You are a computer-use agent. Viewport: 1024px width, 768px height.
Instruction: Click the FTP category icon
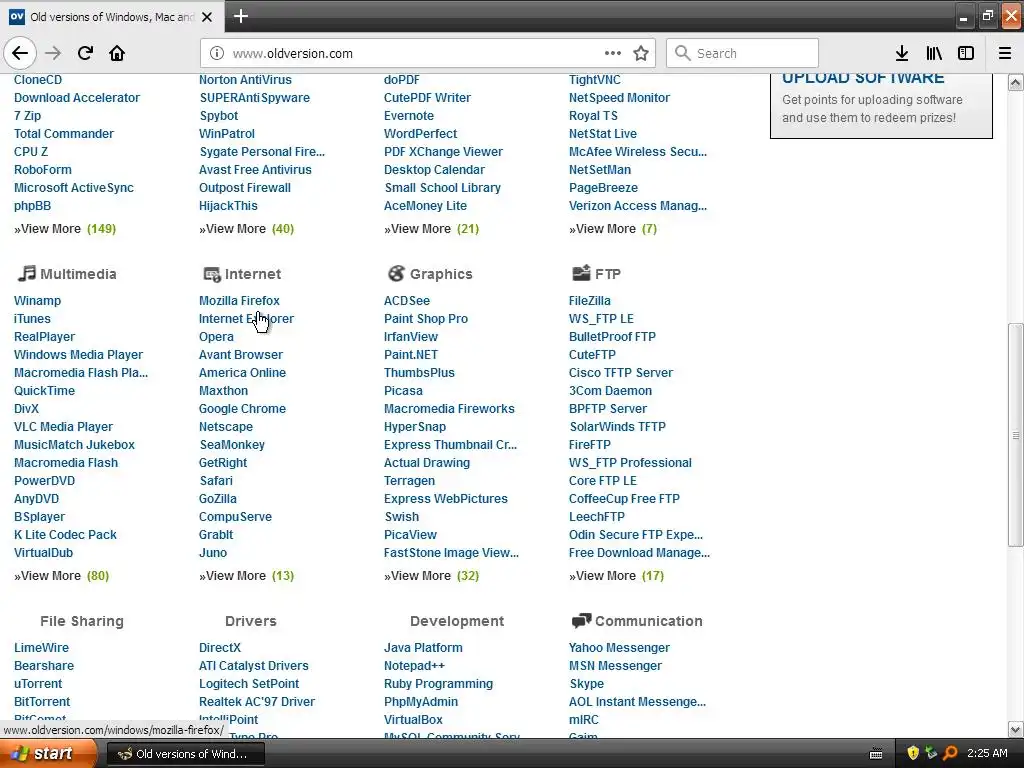coord(581,273)
